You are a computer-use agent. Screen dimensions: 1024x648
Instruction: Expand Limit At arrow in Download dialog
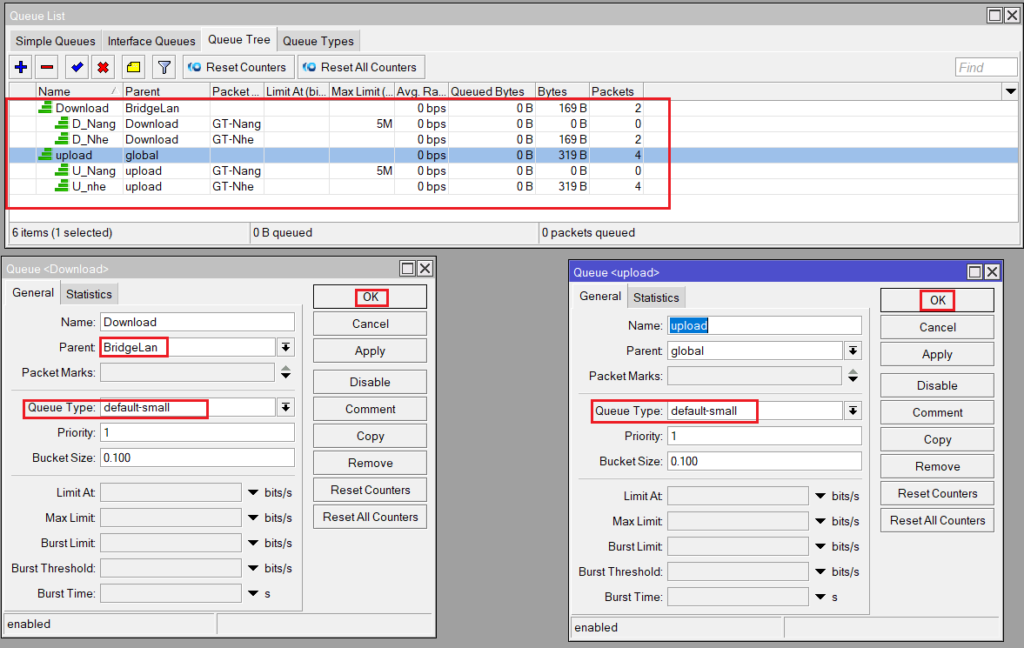click(251, 492)
